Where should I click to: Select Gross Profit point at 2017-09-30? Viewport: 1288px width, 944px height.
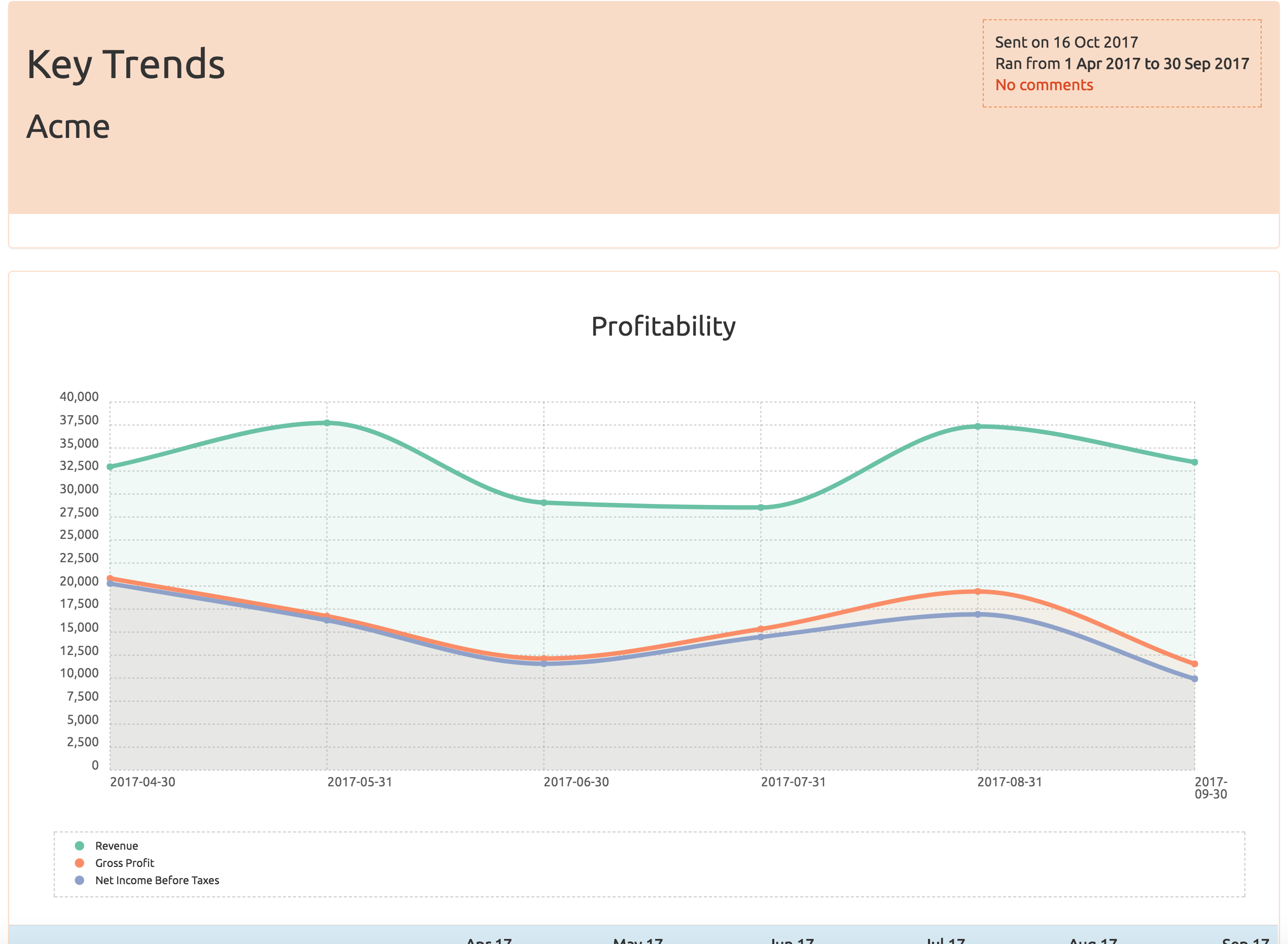point(1194,664)
